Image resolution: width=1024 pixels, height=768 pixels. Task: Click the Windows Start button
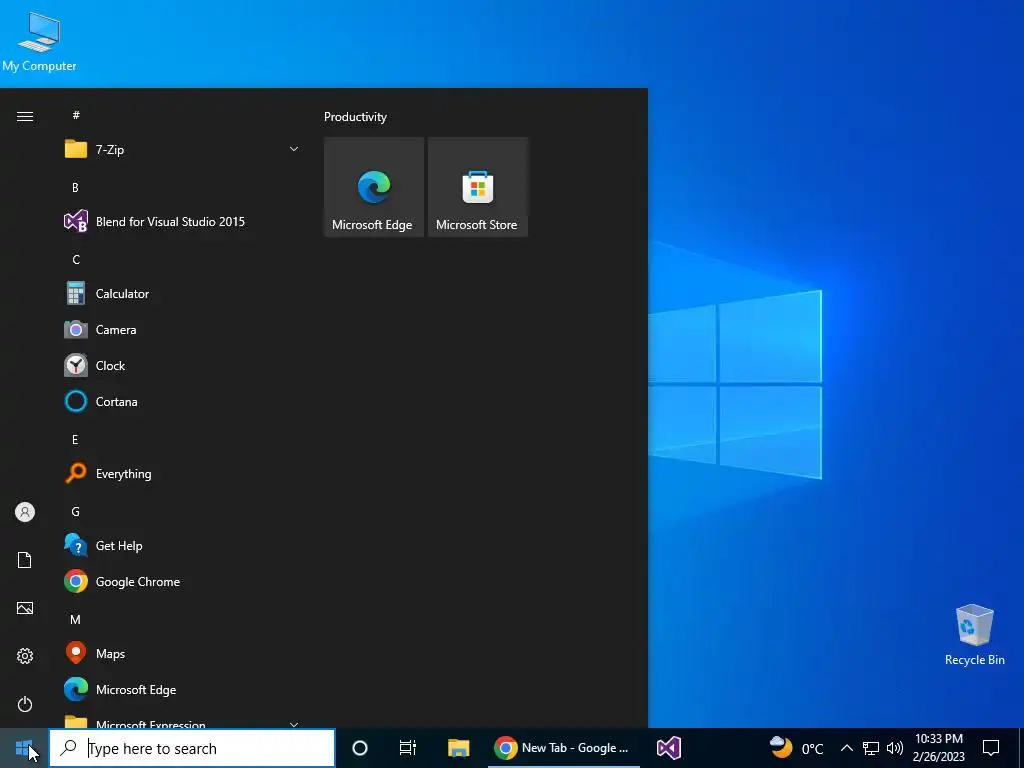pos(24,748)
